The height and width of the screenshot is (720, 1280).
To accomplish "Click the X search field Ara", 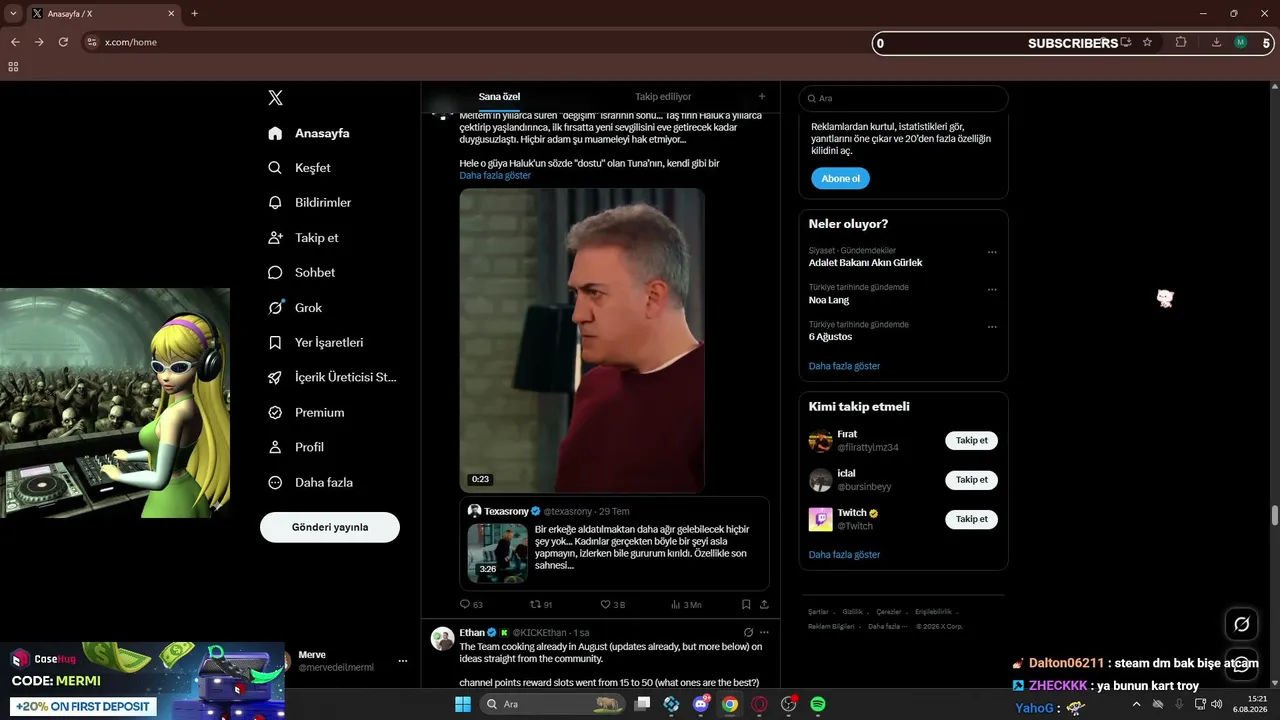I will point(903,99).
